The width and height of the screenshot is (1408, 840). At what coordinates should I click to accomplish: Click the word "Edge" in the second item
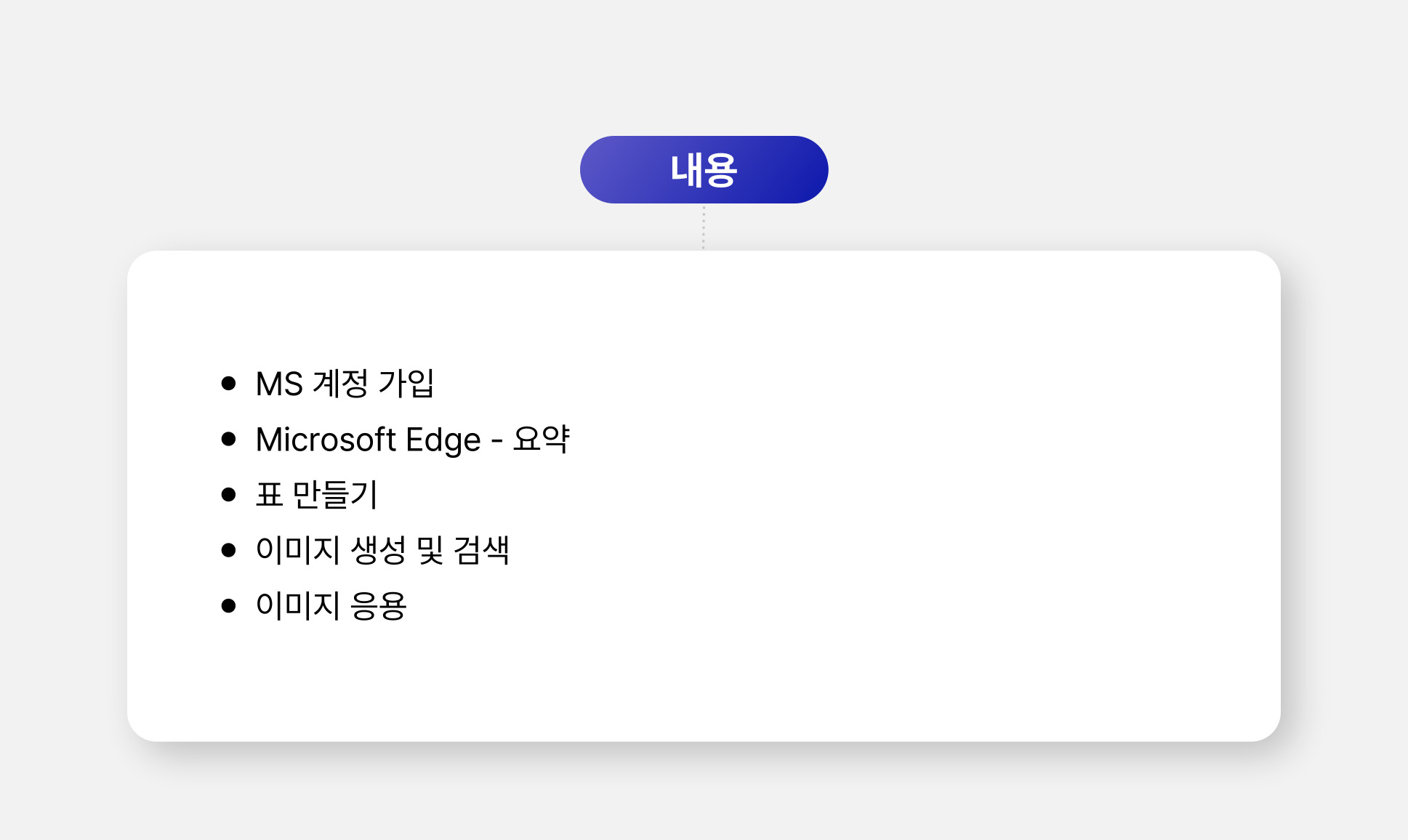click(443, 440)
